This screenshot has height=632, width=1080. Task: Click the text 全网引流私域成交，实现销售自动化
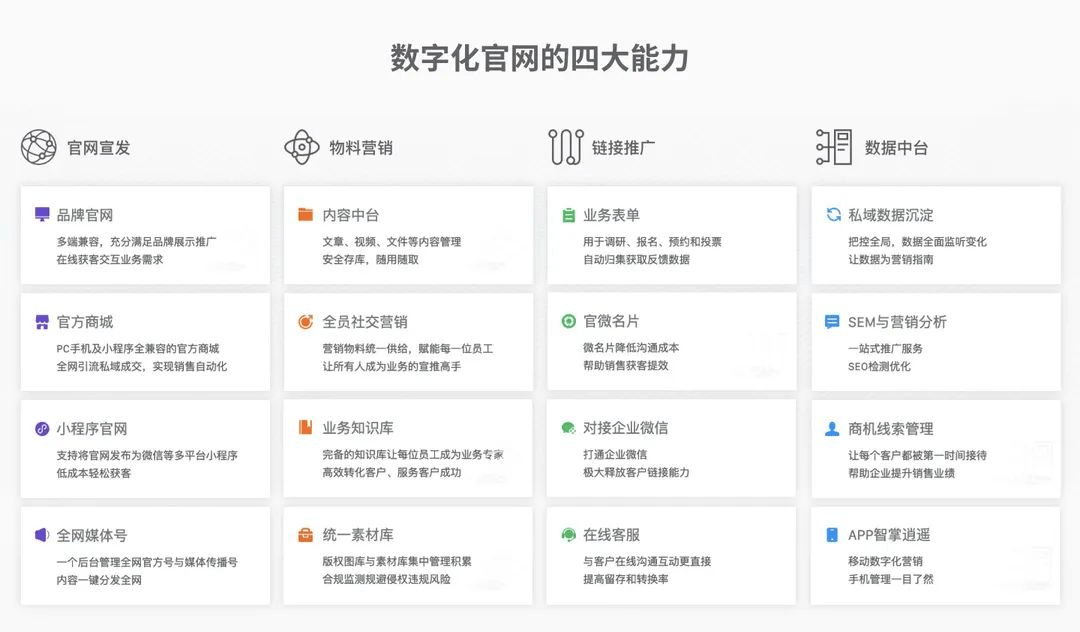141,366
